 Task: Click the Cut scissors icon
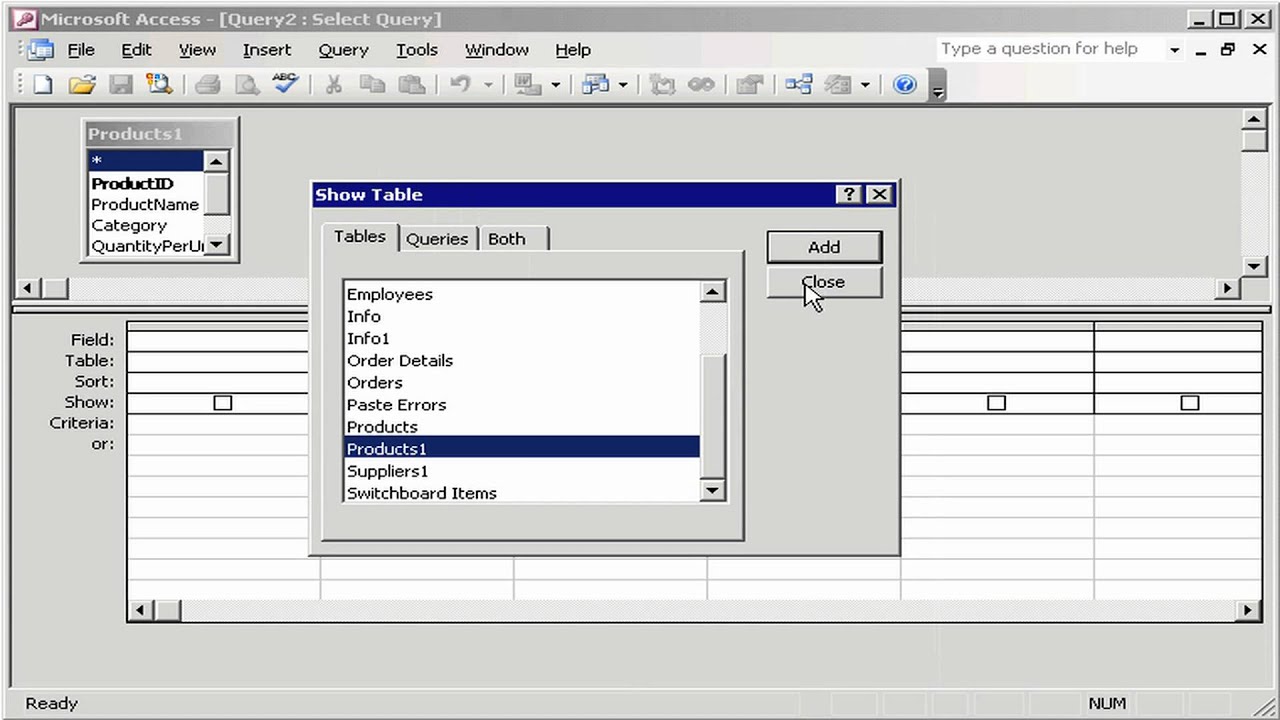(334, 85)
